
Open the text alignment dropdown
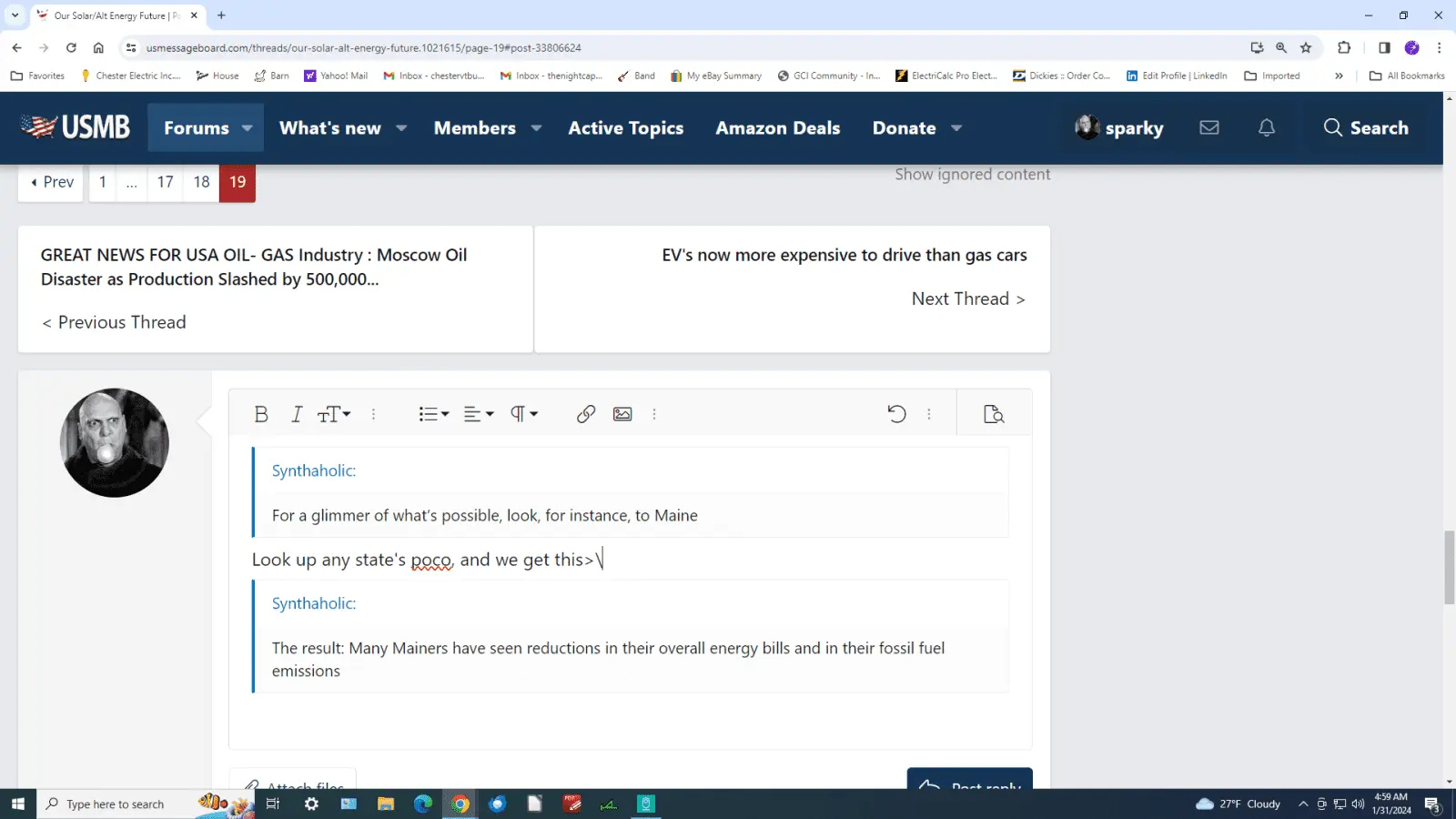479,414
